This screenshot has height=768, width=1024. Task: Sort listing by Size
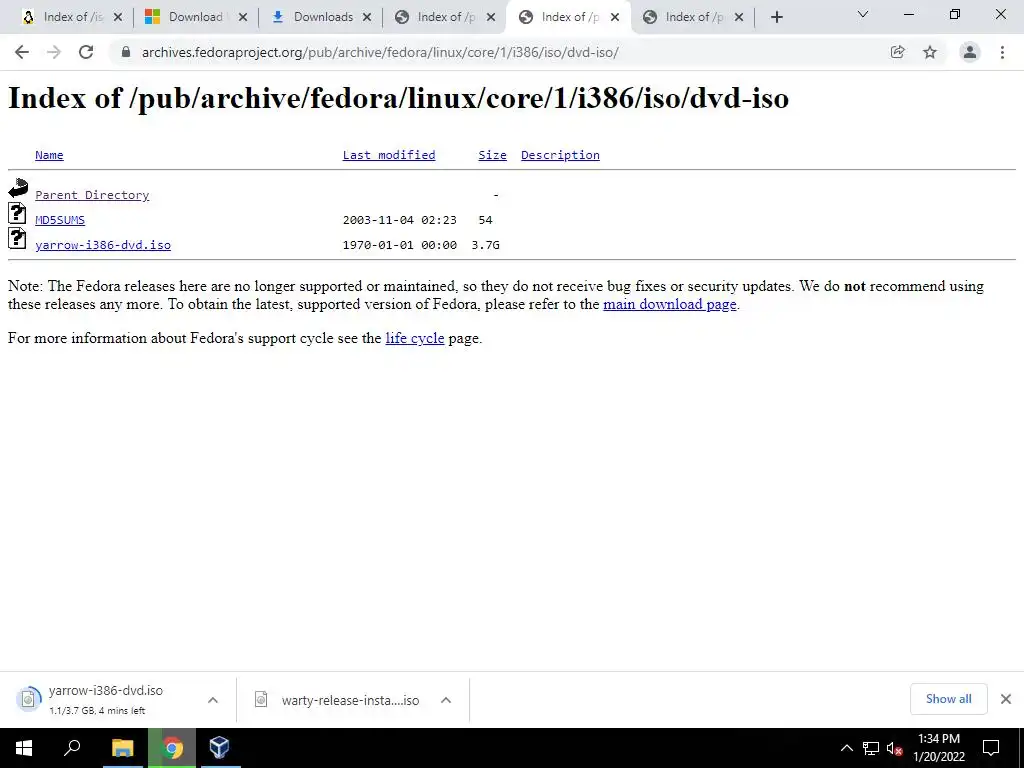tap(492, 155)
